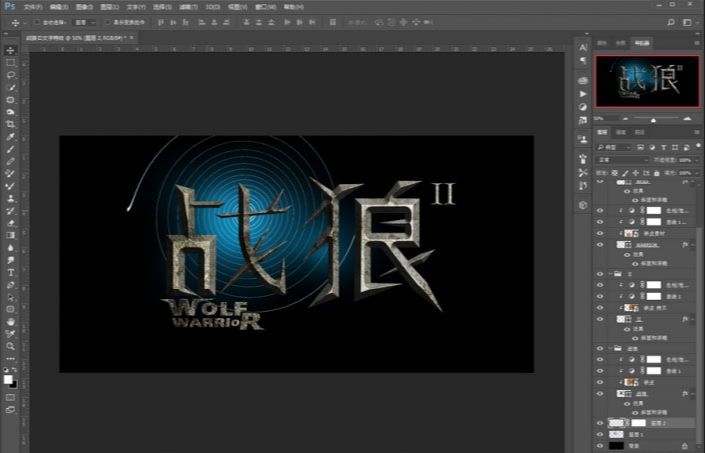The image size is (705, 453).
Task: Open the Auto-Select layer/group dropdown
Action: [x=85, y=22]
